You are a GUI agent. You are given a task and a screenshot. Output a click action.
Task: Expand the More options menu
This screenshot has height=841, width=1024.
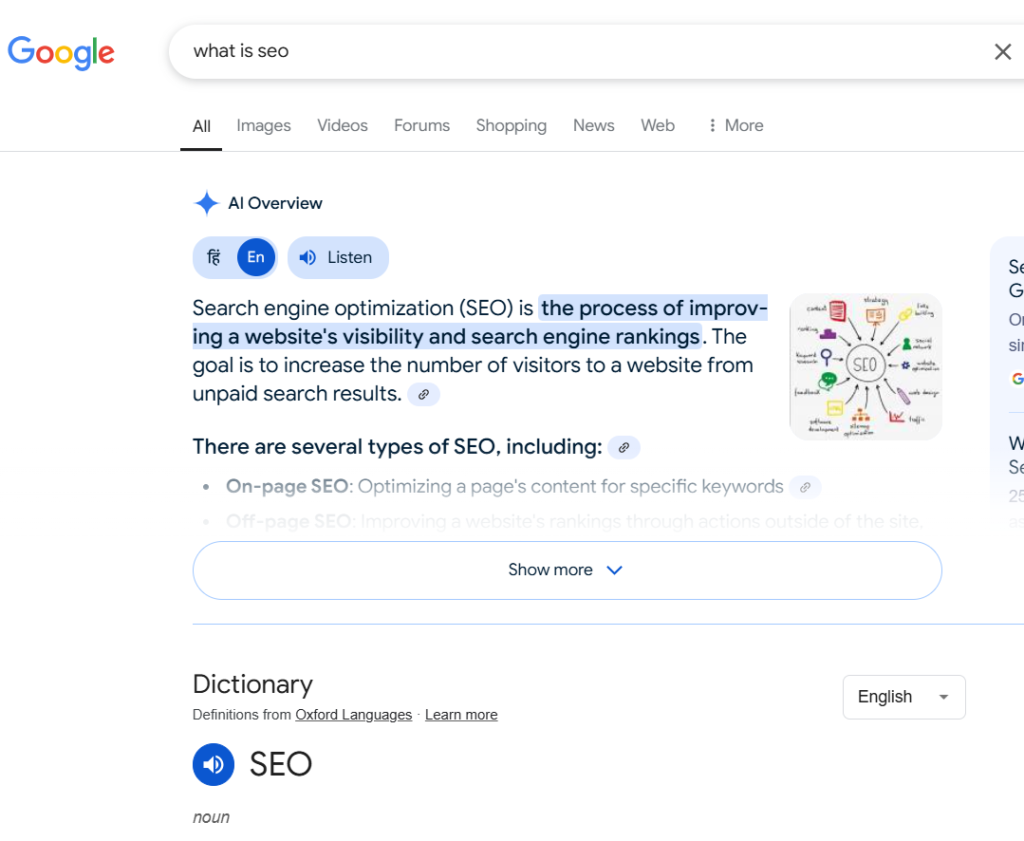(x=735, y=125)
